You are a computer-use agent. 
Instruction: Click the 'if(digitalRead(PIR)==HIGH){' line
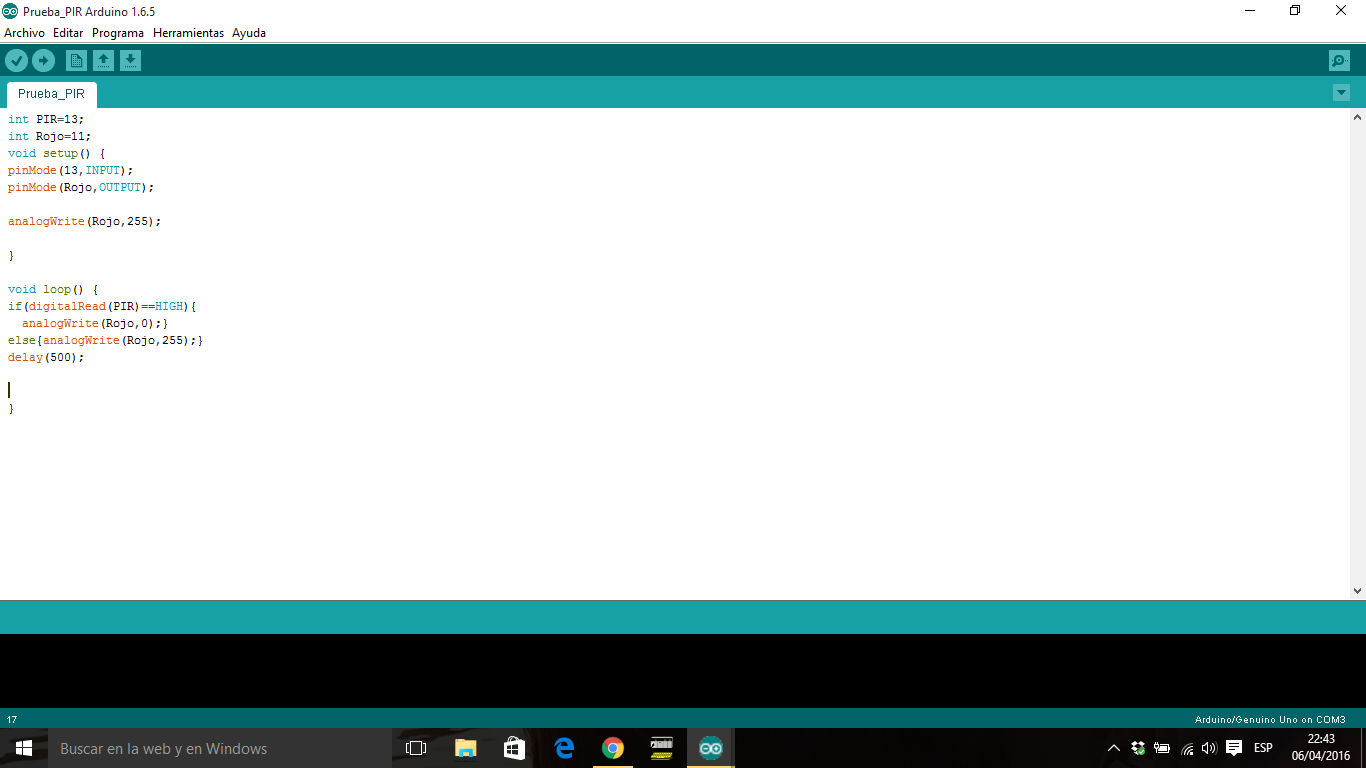coord(102,306)
